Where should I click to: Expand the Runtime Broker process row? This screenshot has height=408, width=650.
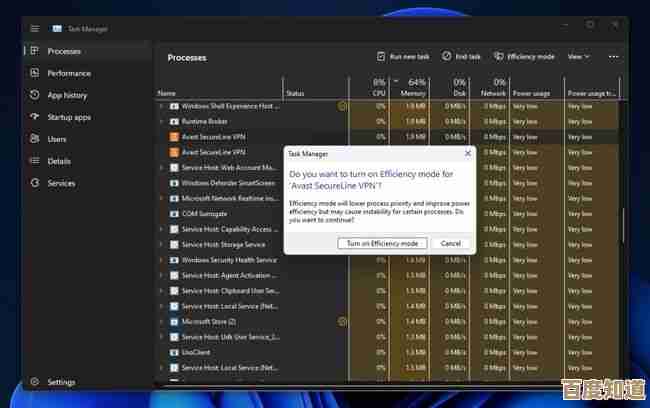pyautogui.click(x=161, y=120)
